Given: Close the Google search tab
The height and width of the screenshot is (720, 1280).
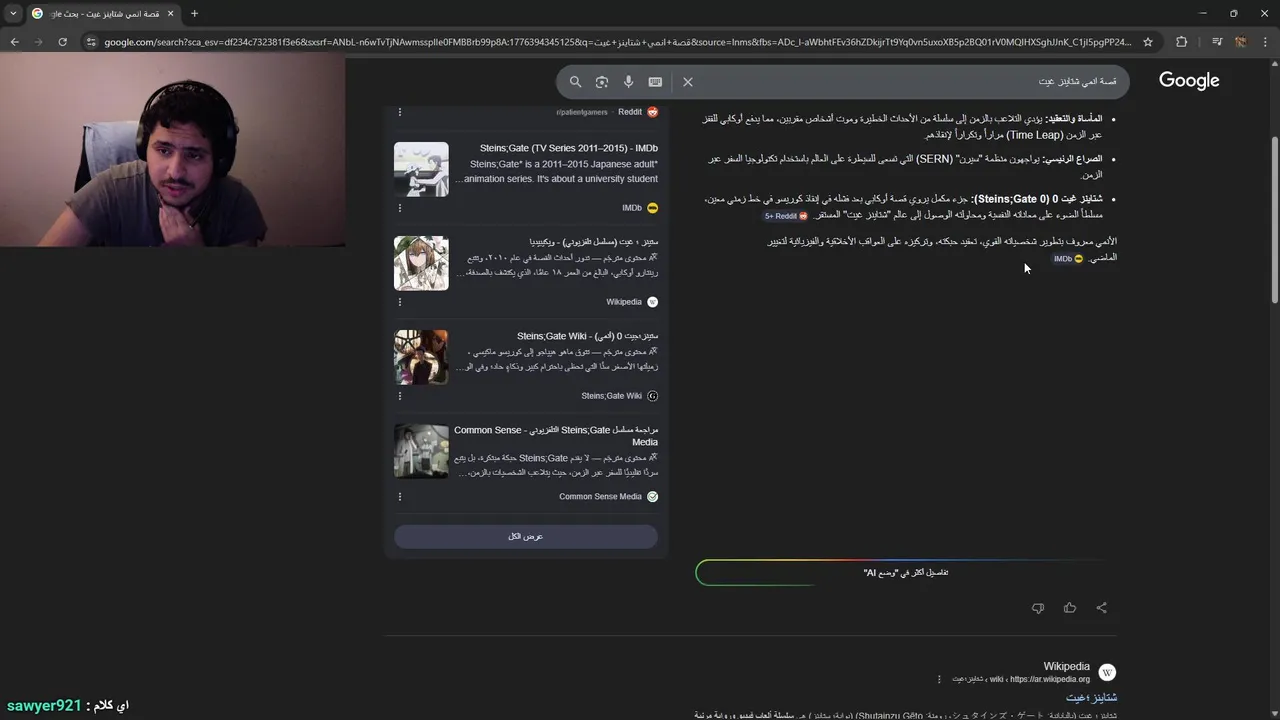Looking at the screenshot, I should 169,14.
